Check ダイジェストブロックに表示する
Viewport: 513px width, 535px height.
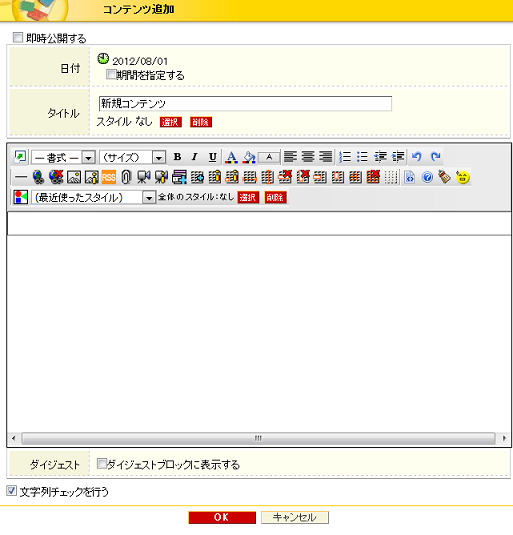click(101, 463)
